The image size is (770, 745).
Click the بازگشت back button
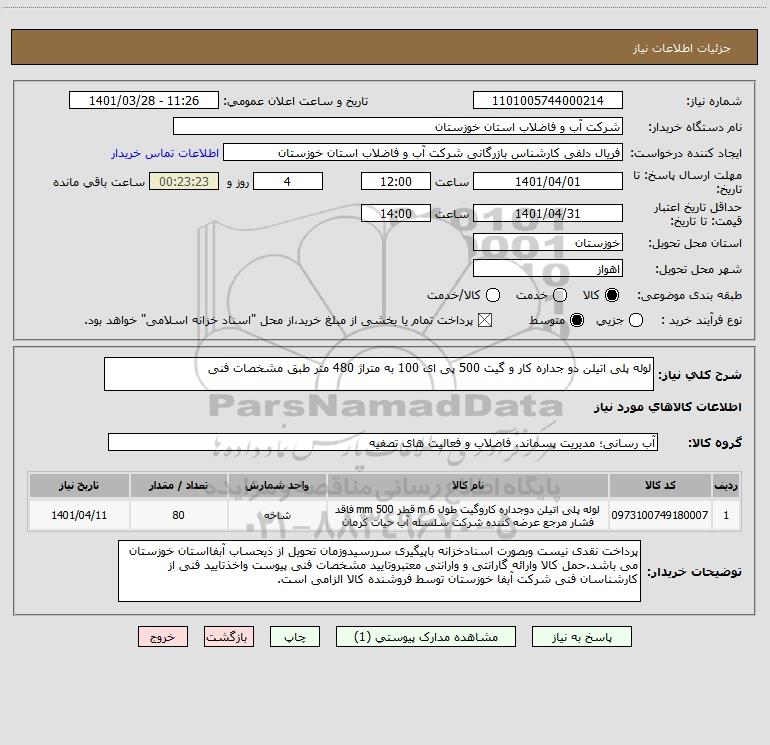(229, 637)
